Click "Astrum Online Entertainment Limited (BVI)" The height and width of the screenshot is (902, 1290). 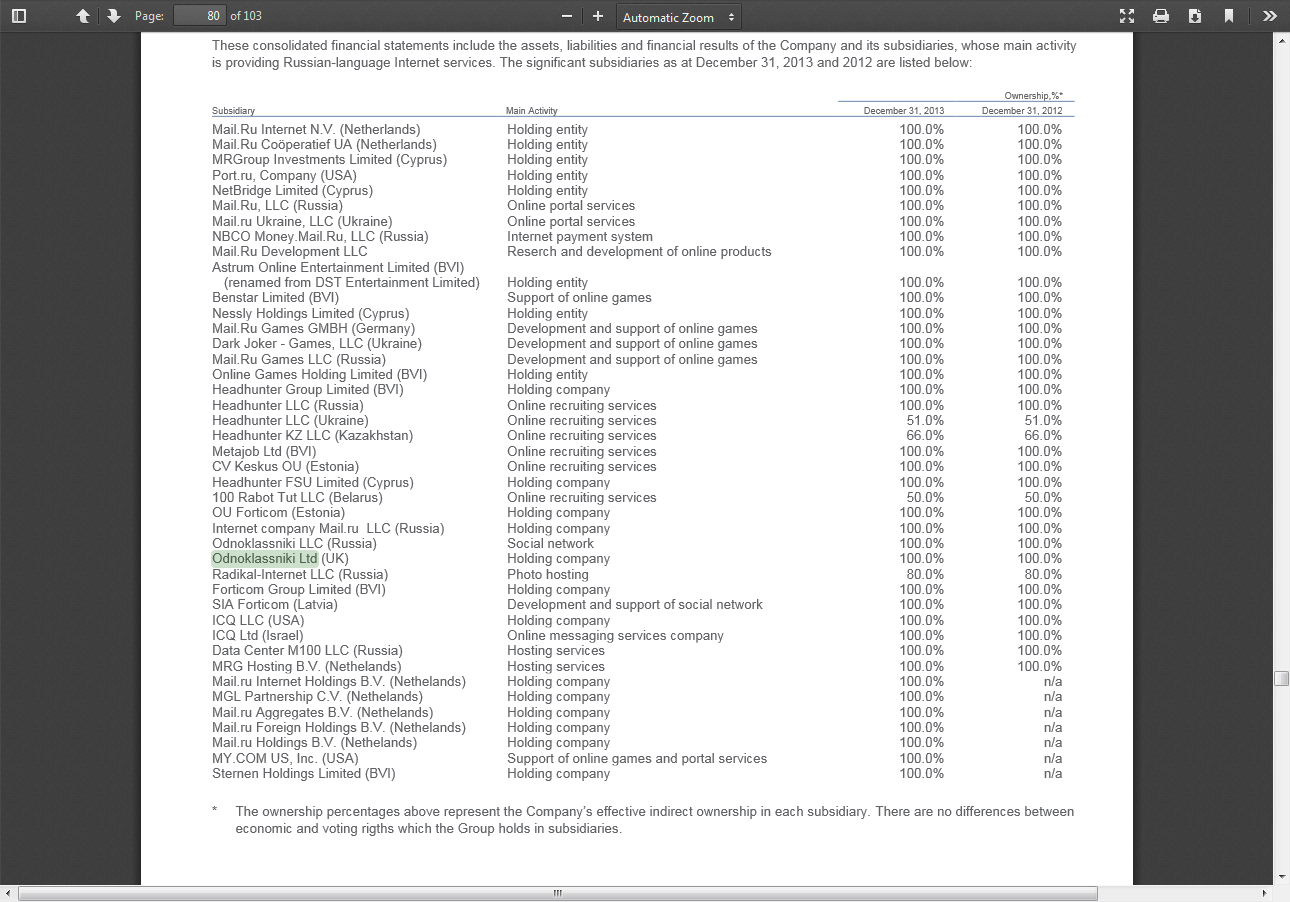(338, 268)
